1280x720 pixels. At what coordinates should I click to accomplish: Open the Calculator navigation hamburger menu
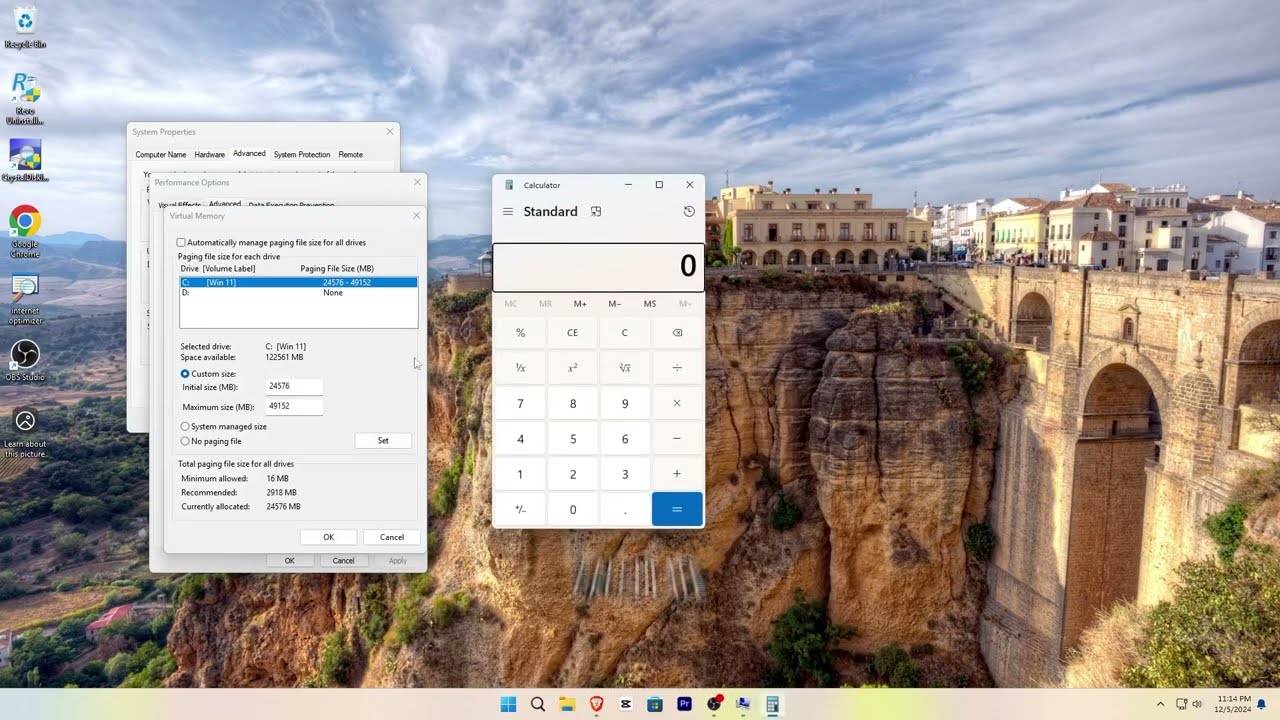coord(508,212)
